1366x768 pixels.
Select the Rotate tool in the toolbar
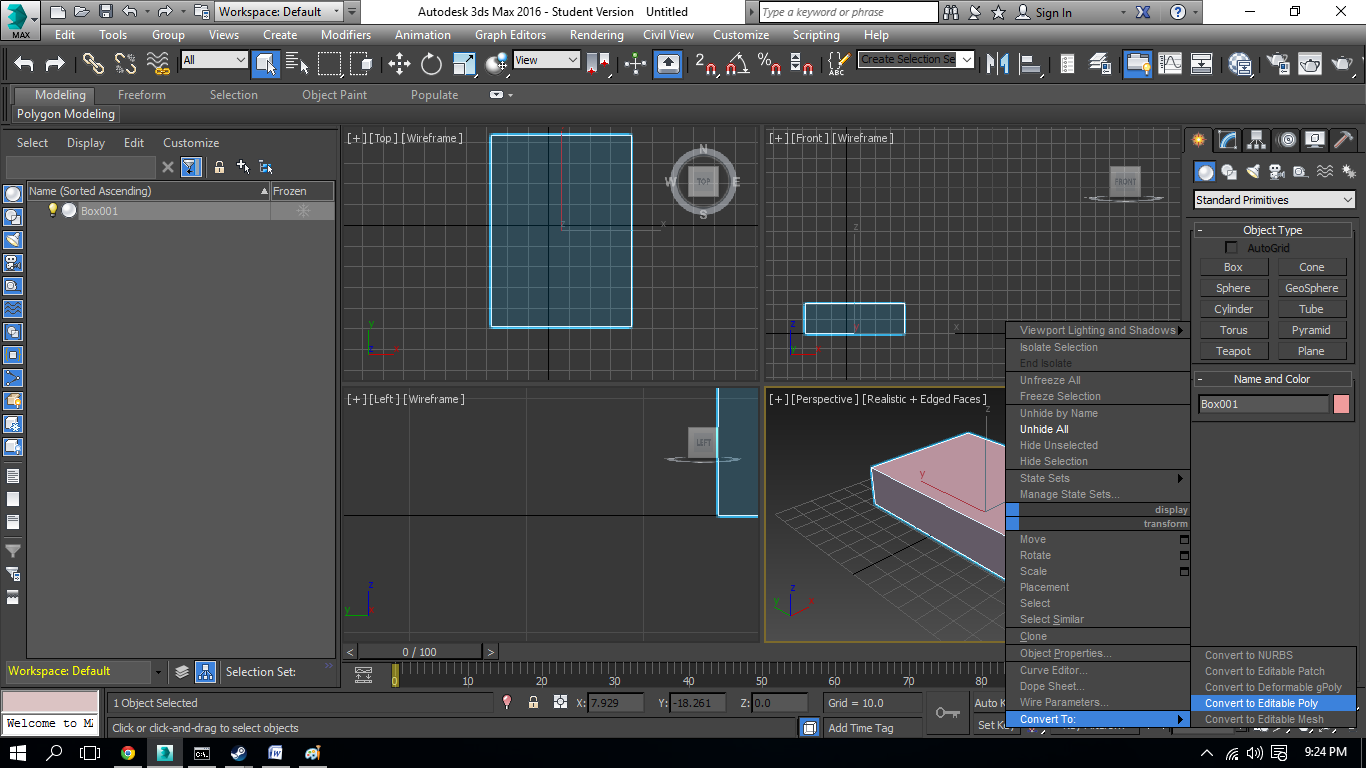tap(431, 64)
